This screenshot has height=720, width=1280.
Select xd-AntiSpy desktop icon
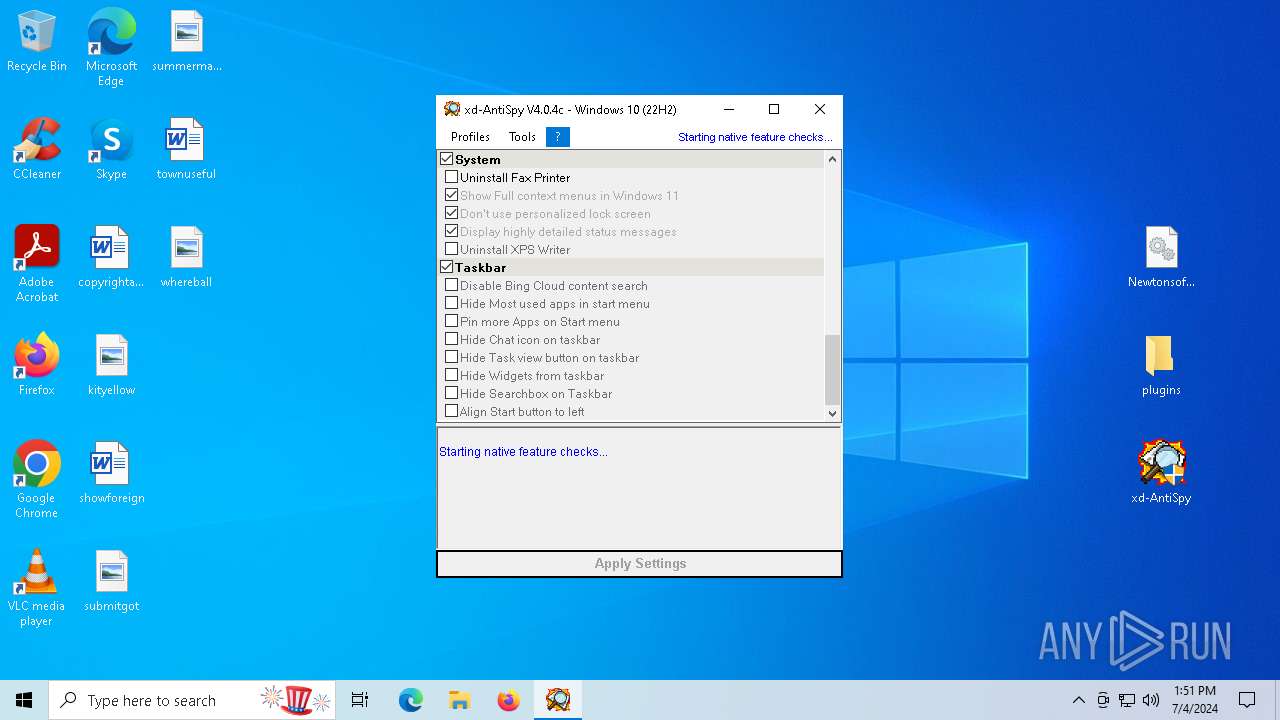1161,473
